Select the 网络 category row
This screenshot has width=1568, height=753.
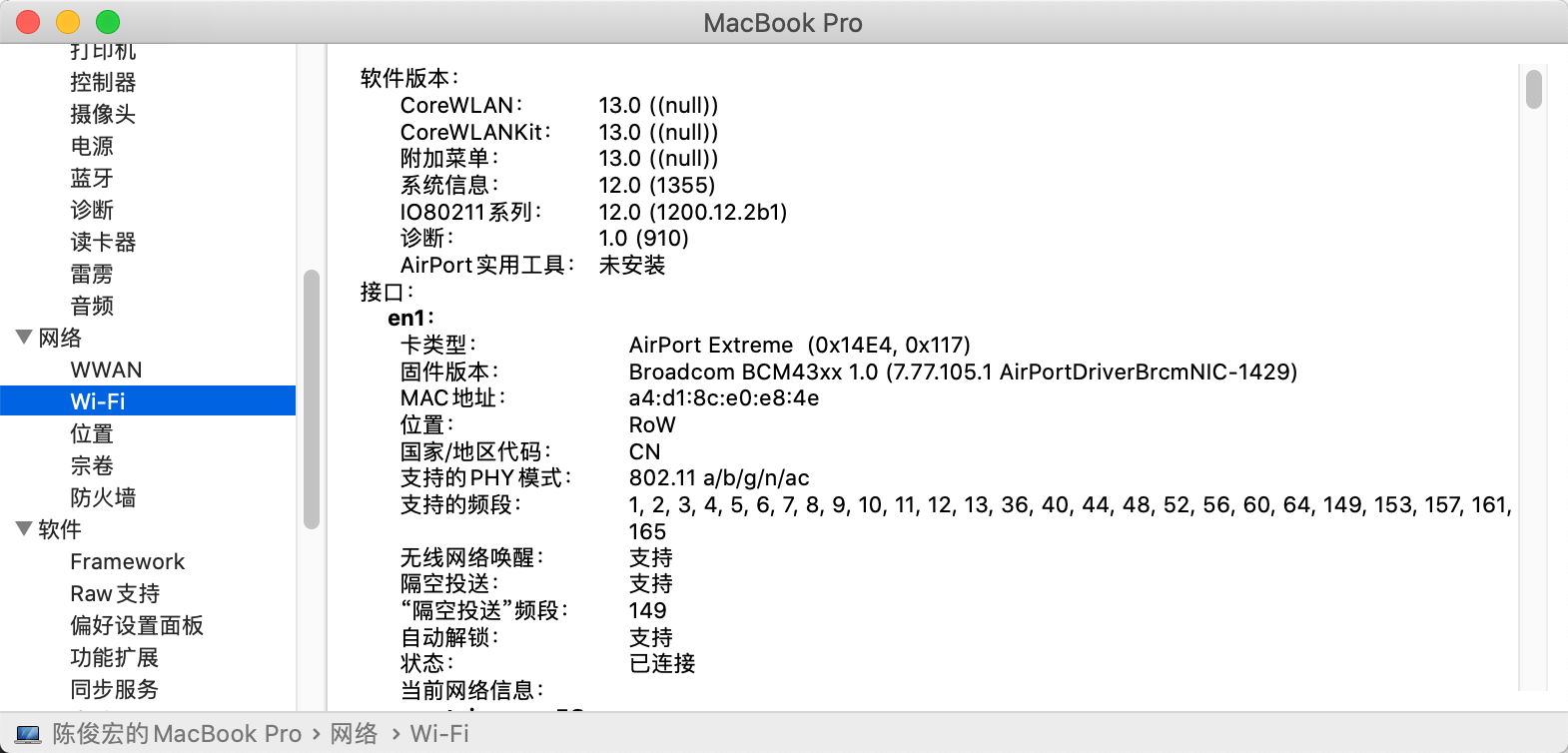pos(148,338)
